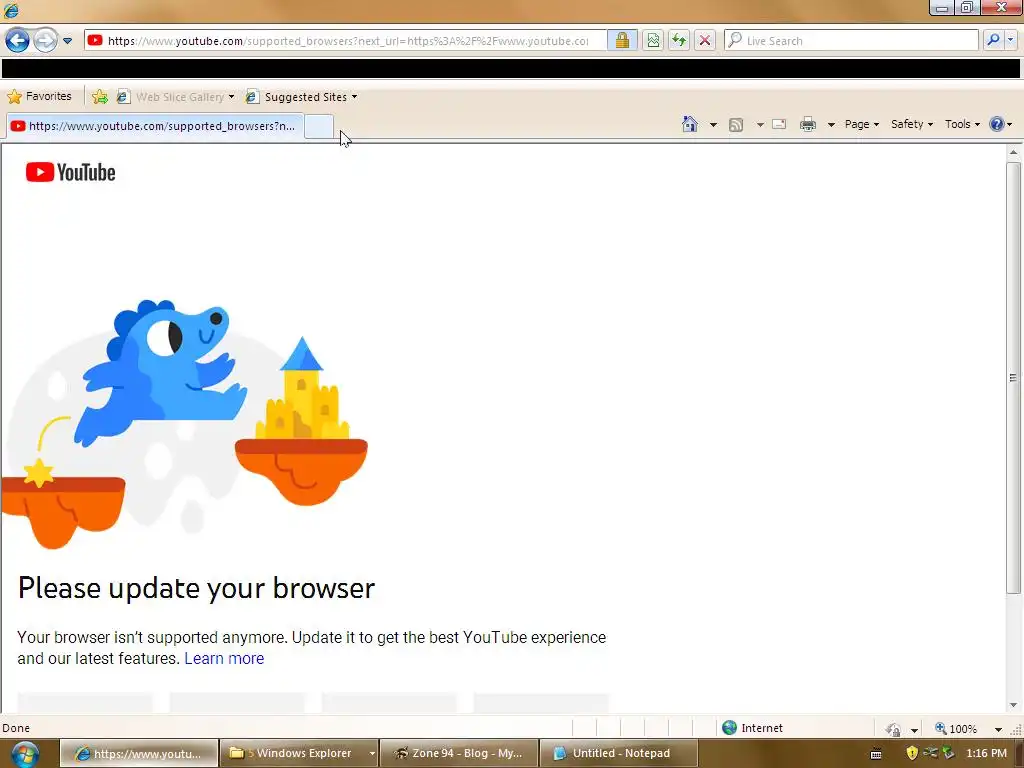Expand the Home button dropdown arrow
Viewport: 1024px width, 768px height.
click(x=713, y=124)
